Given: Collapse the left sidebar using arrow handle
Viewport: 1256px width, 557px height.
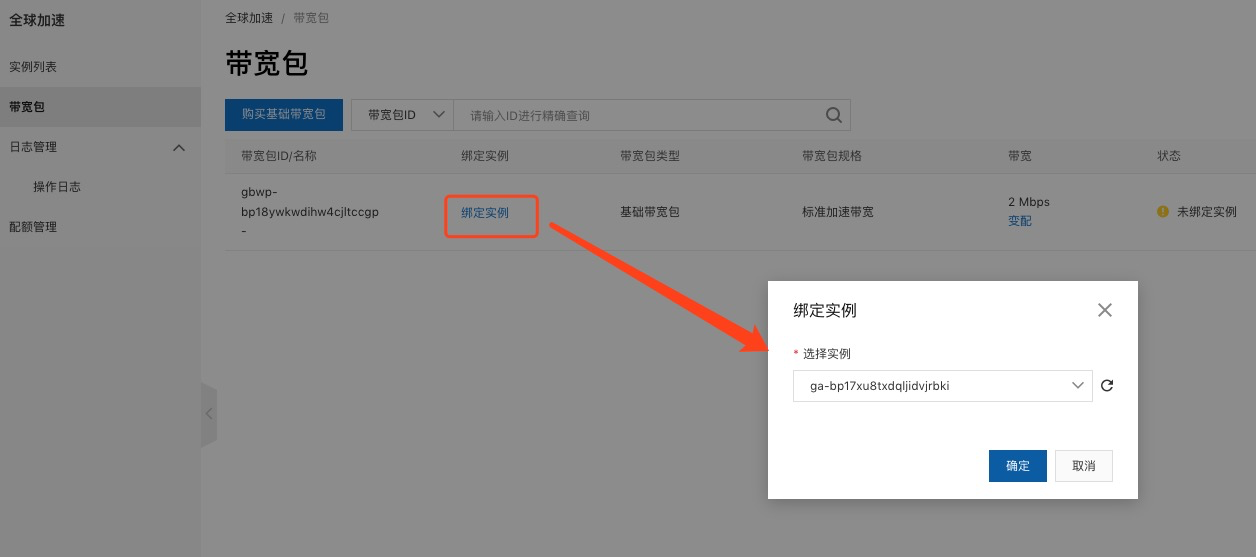Looking at the screenshot, I should point(209,414).
